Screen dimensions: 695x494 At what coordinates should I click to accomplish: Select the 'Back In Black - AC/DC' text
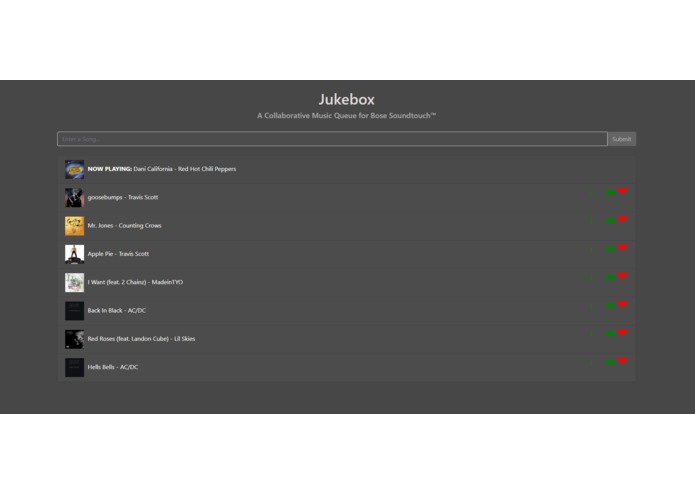tap(117, 311)
